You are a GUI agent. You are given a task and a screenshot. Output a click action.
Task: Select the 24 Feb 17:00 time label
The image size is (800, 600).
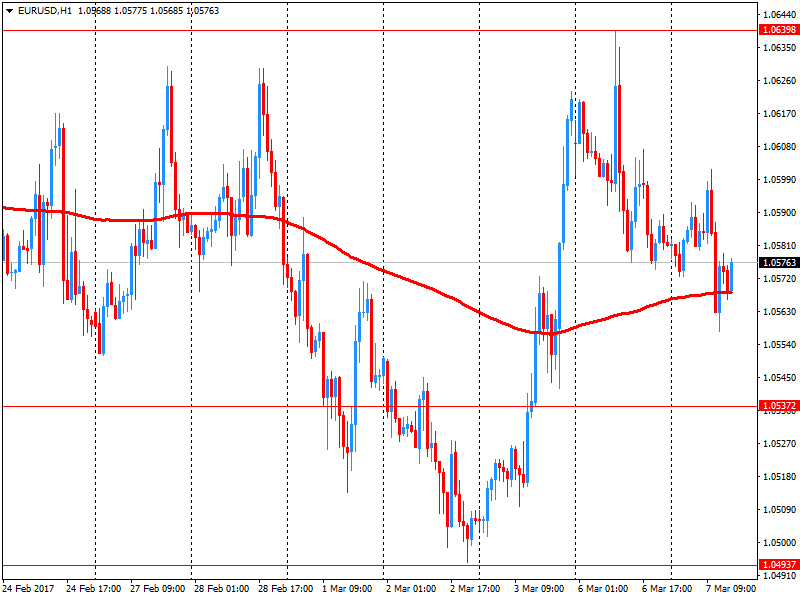click(x=93, y=588)
